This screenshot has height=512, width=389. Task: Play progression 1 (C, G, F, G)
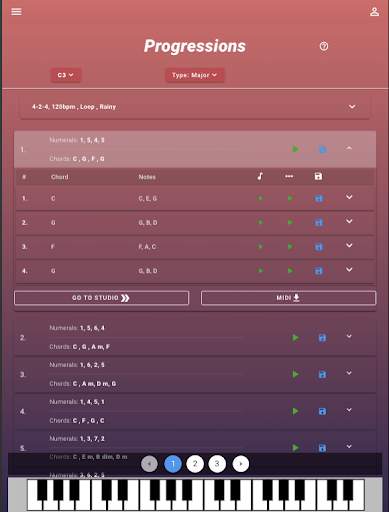click(295, 149)
